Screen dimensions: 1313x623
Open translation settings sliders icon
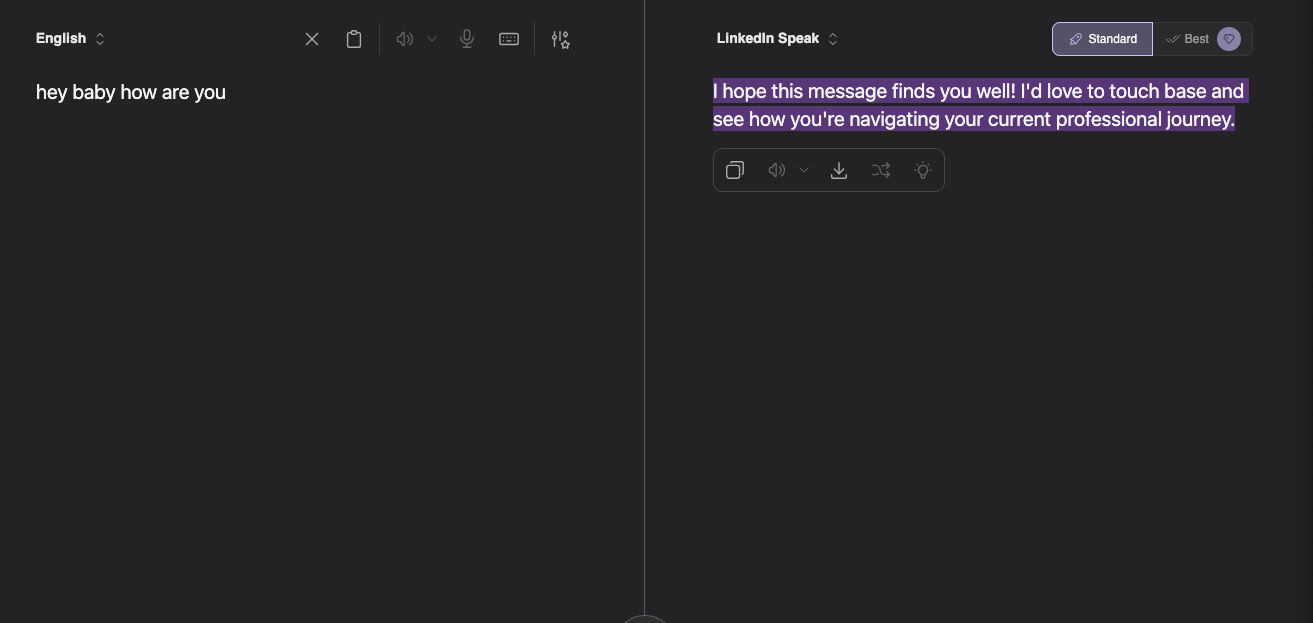coord(561,39)
